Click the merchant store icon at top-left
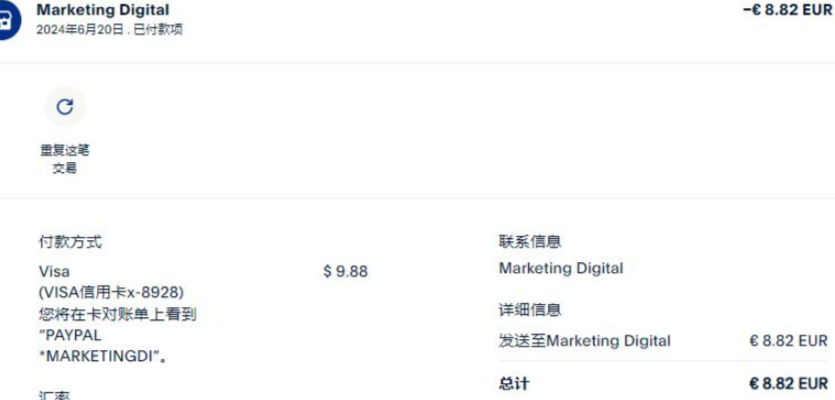The image size is (835, 400). click(6, 19)
